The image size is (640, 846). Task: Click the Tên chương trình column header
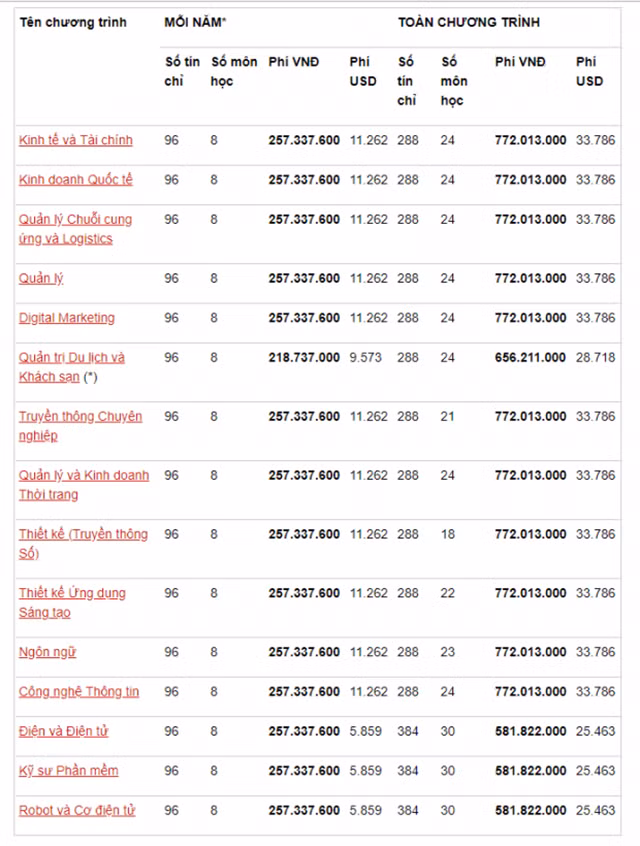point(73,23)
